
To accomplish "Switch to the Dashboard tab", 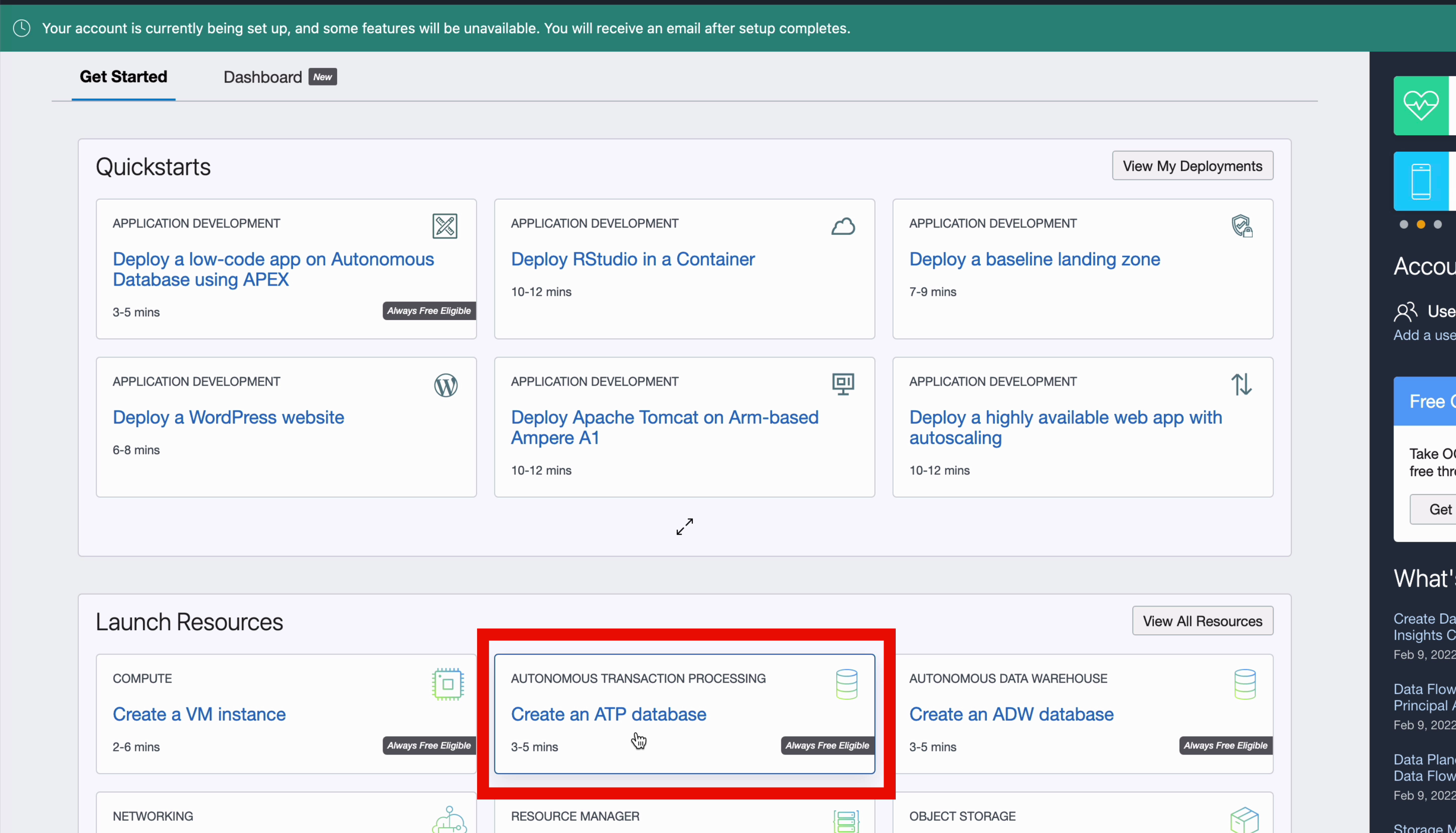I will coord(263,77).
